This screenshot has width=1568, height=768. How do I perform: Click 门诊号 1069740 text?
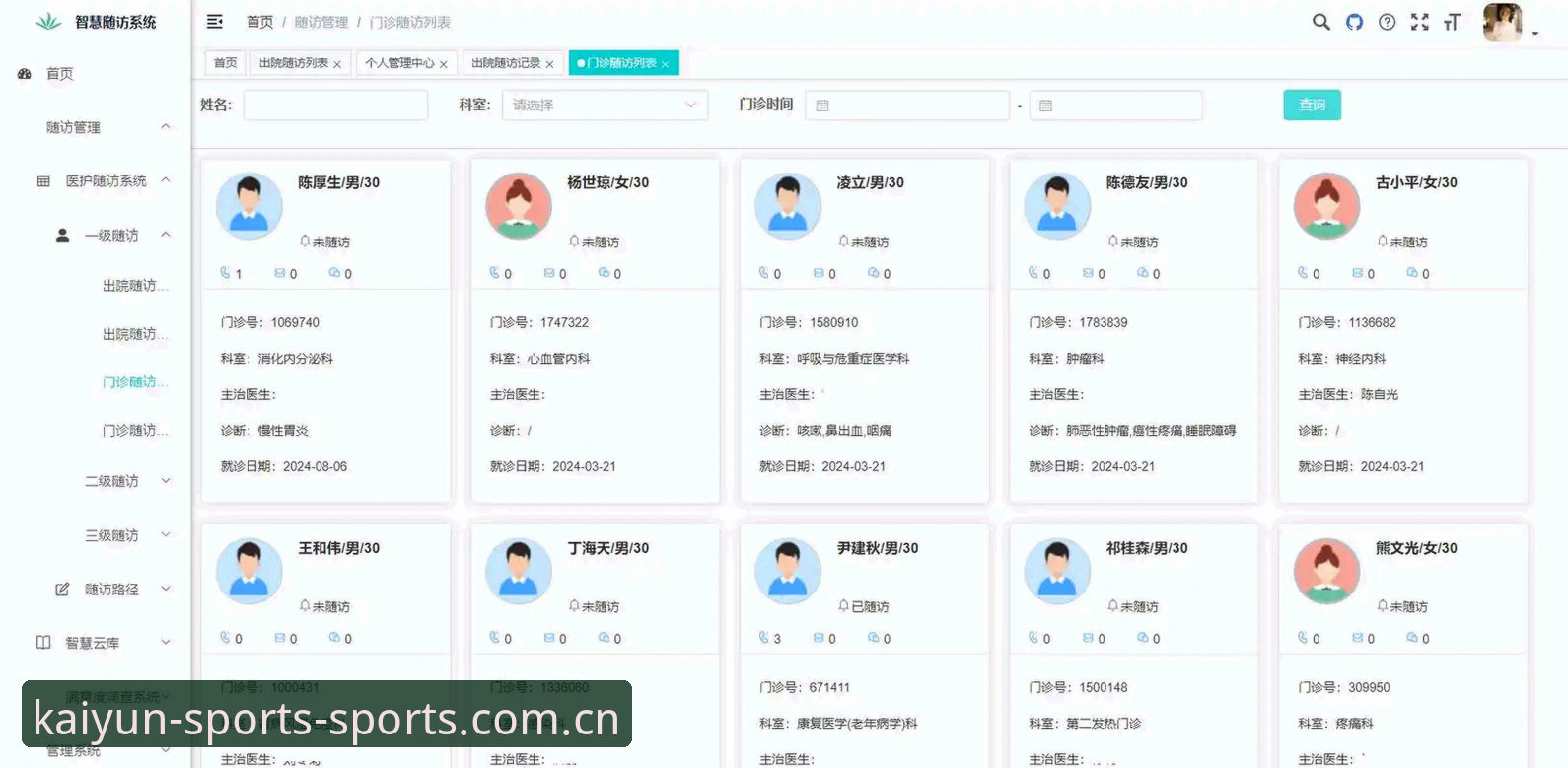point(270,322)
